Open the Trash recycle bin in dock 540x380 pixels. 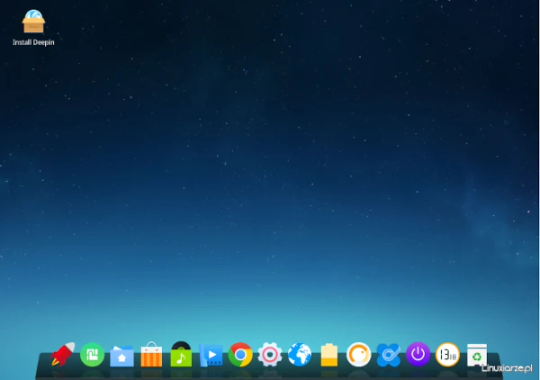point(477,355)
